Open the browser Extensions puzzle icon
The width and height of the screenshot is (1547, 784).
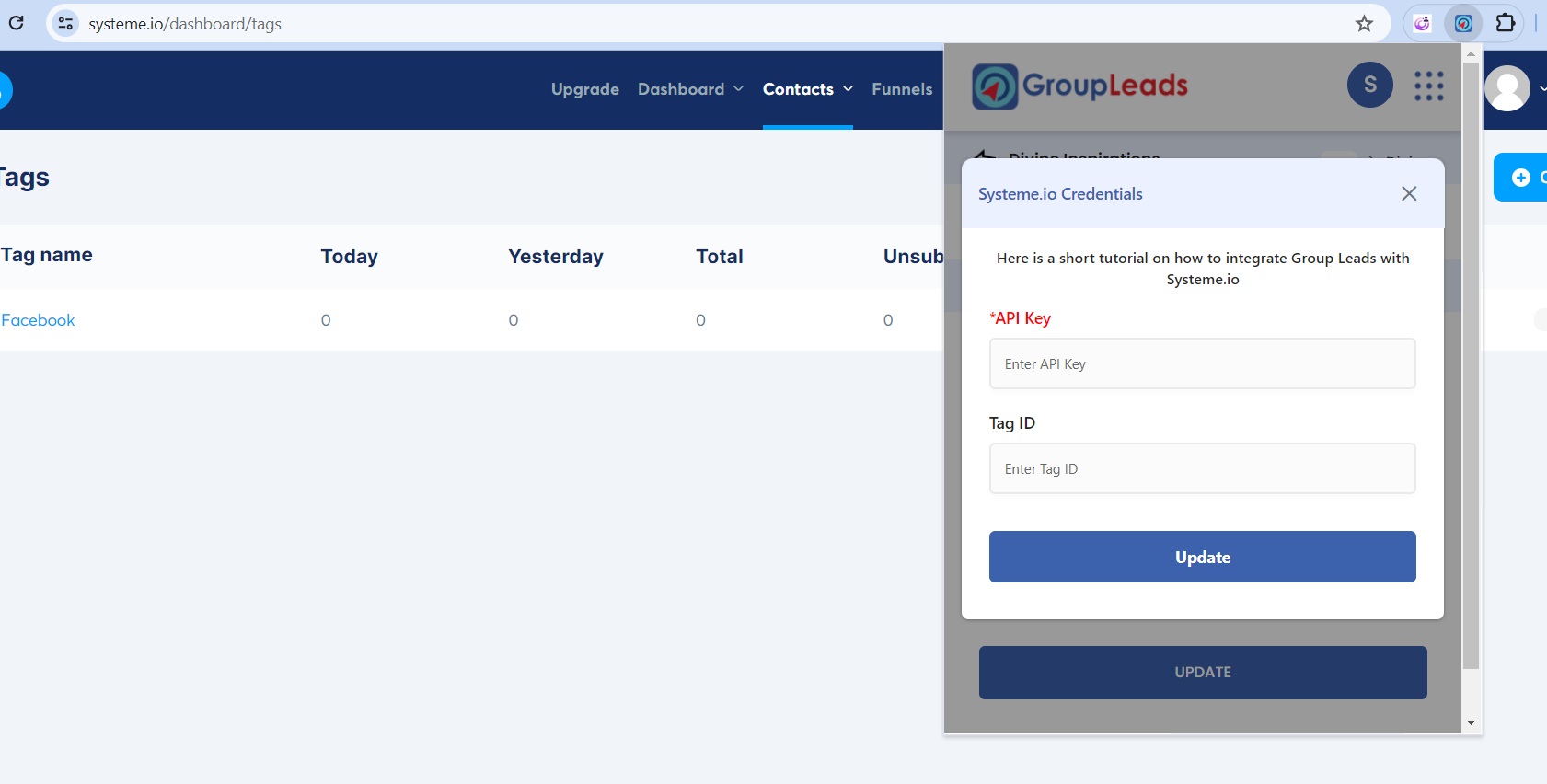tap(1506, 23)
